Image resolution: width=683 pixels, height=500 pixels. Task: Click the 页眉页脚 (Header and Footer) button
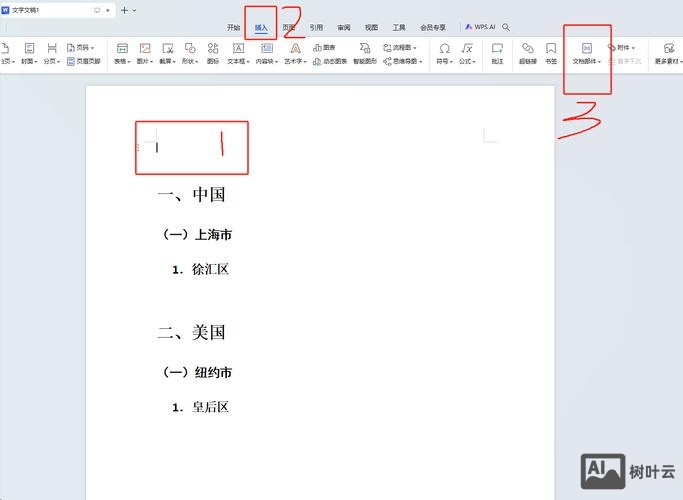(x=83, y=61)
